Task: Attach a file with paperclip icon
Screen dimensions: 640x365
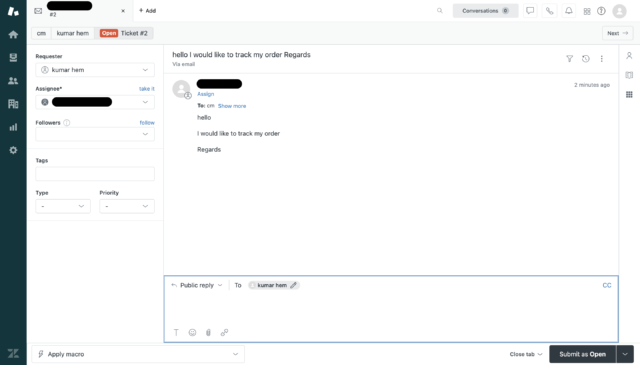Action: (208, 332)
